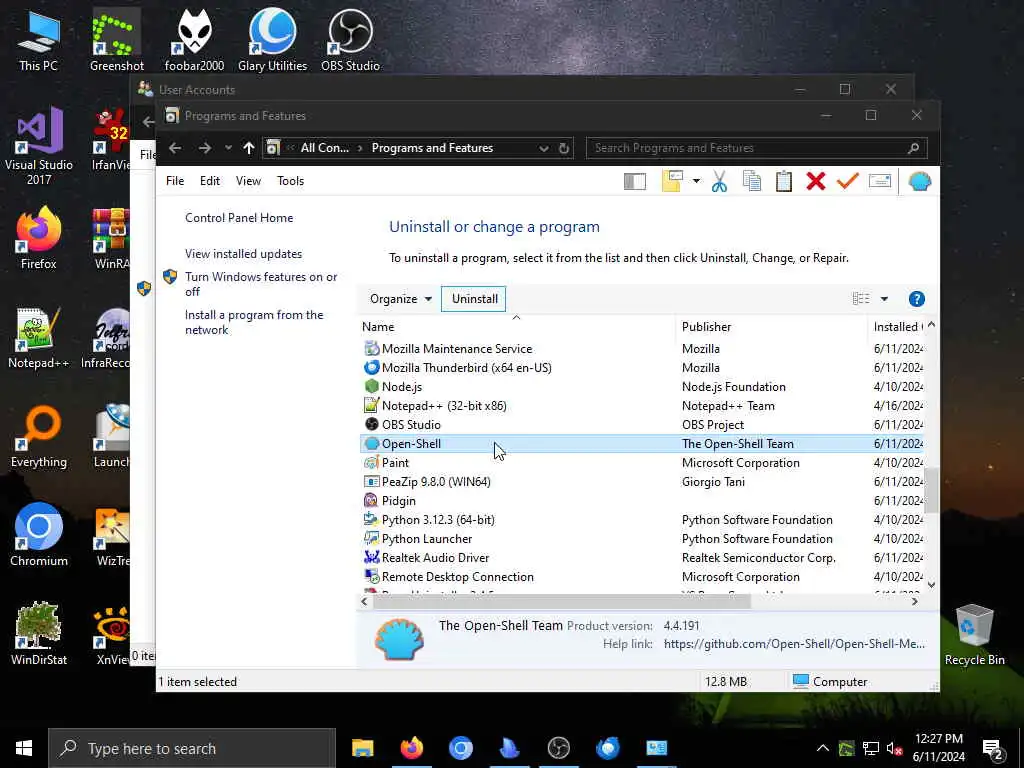This screenshot has width=1024, height=768.
Task: Click the vertical scrollbar down arrow
Action: [x=931, y=584]
